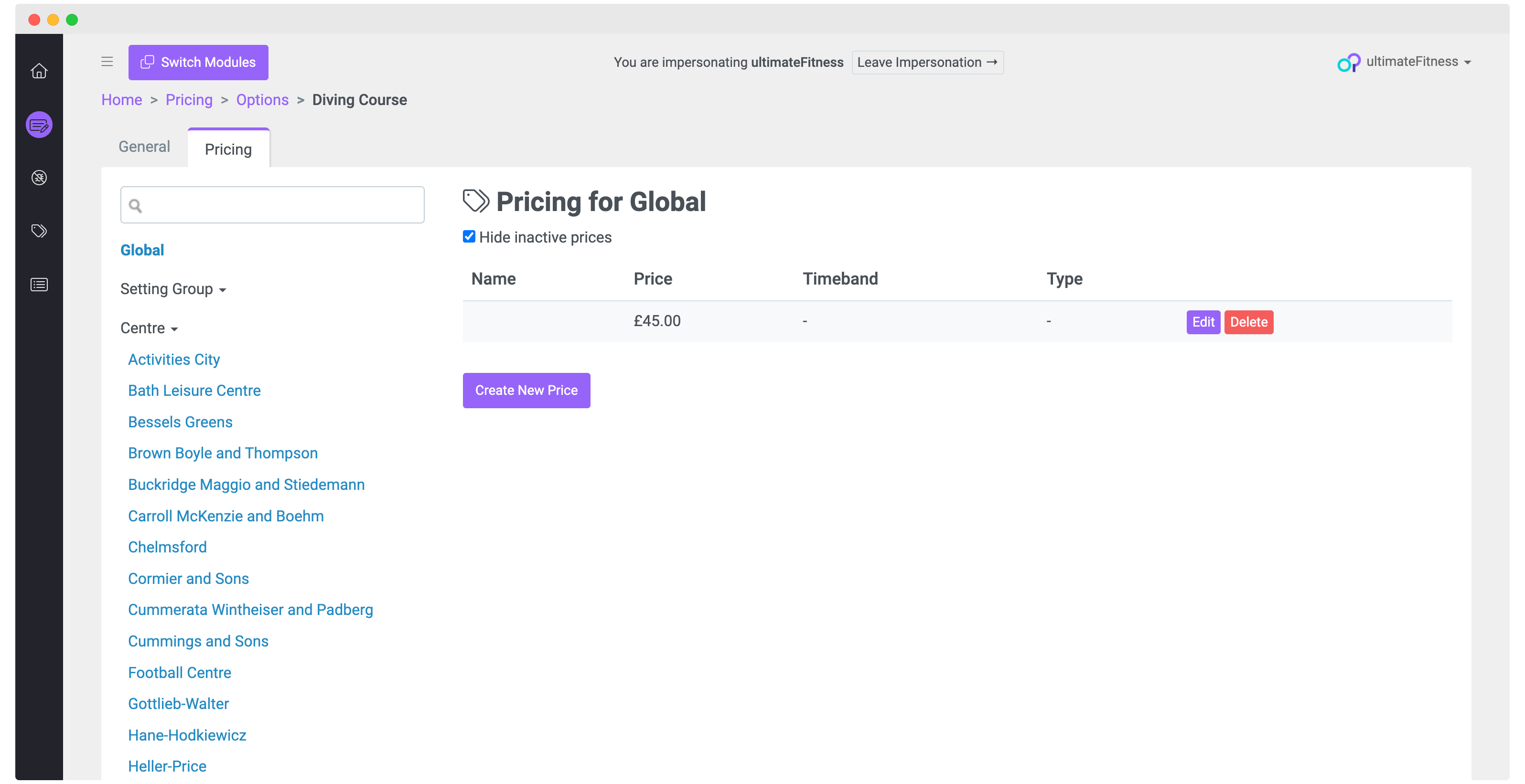Click Leave Impersonation button
The image size is (1525, 784).
pyautogui.click(x=926, y=62)
